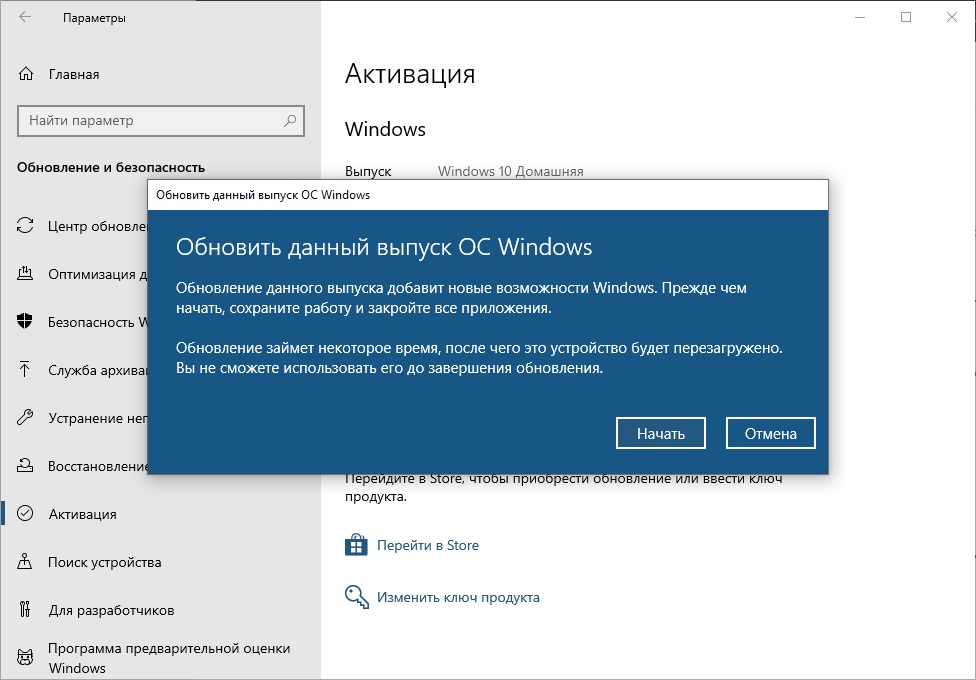Click the upward arrow icon for Служба архивации
This screenshot has height=680, width=976.
click(25, 369)
